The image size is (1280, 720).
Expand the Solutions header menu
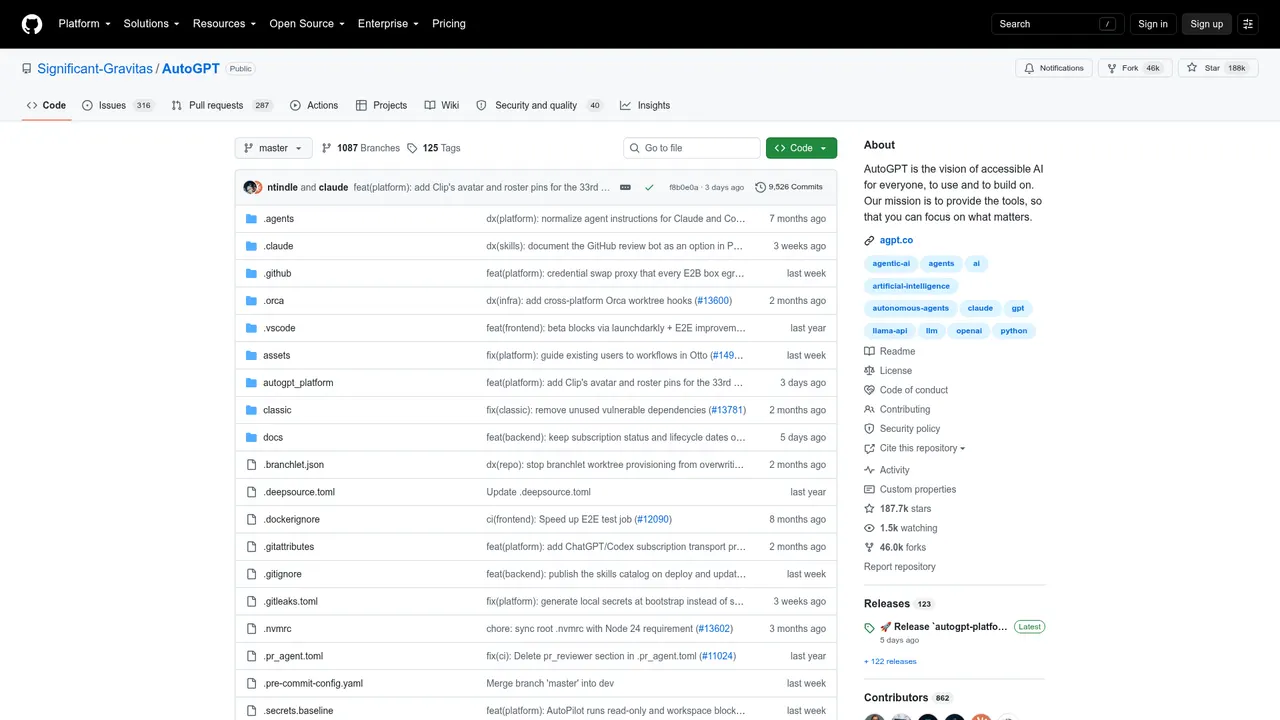pos(152,24)
